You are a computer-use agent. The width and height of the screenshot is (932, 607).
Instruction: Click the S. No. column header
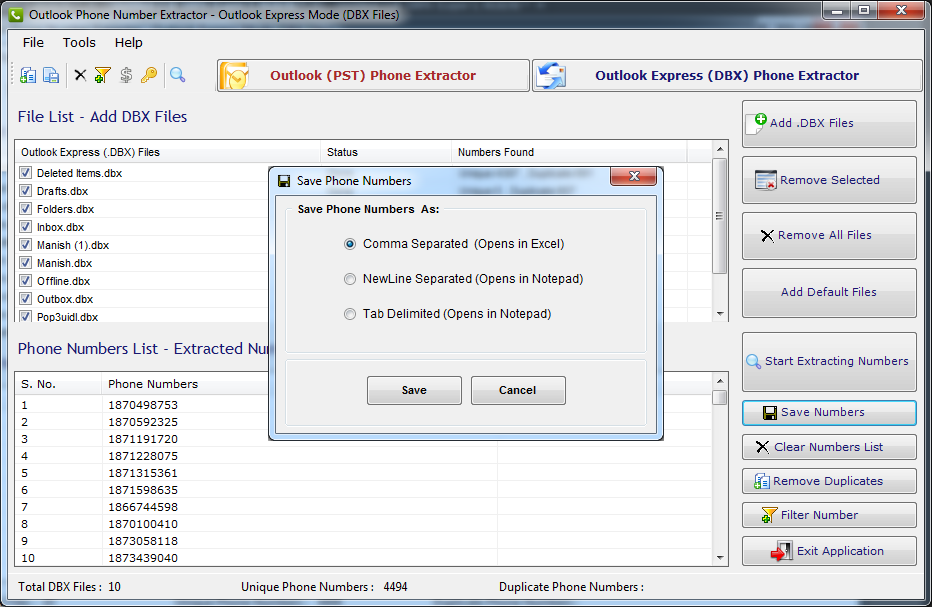pyautogui.click(x=58, y=384)
